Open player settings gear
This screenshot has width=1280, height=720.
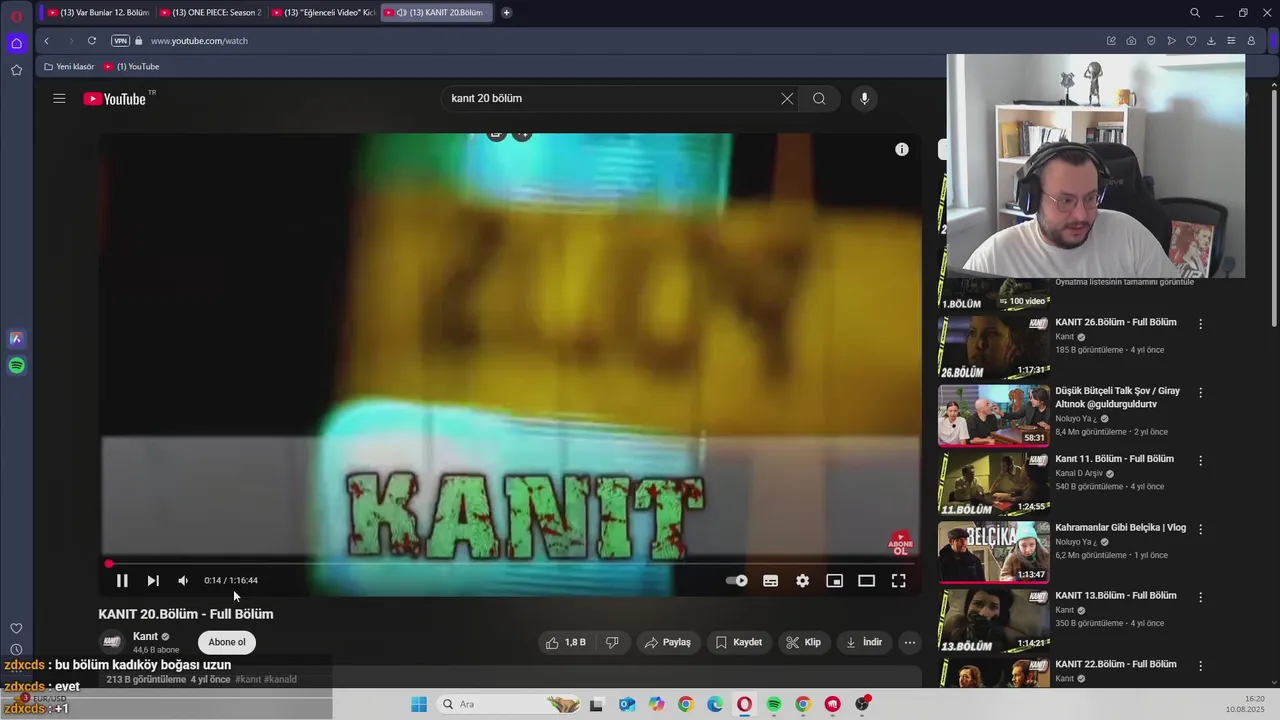coord(802,580)
